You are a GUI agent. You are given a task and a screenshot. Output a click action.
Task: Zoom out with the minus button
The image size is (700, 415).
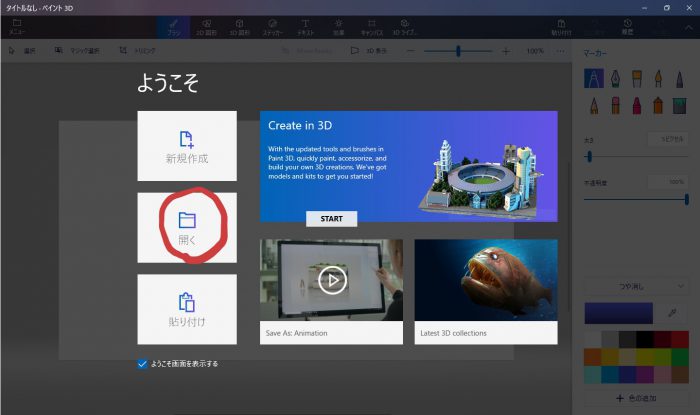411,51
